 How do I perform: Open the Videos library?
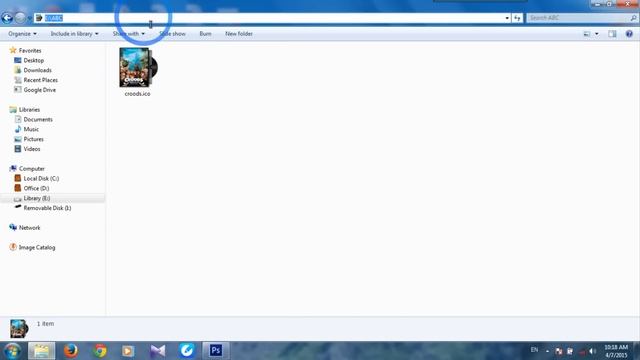(32, 149)
